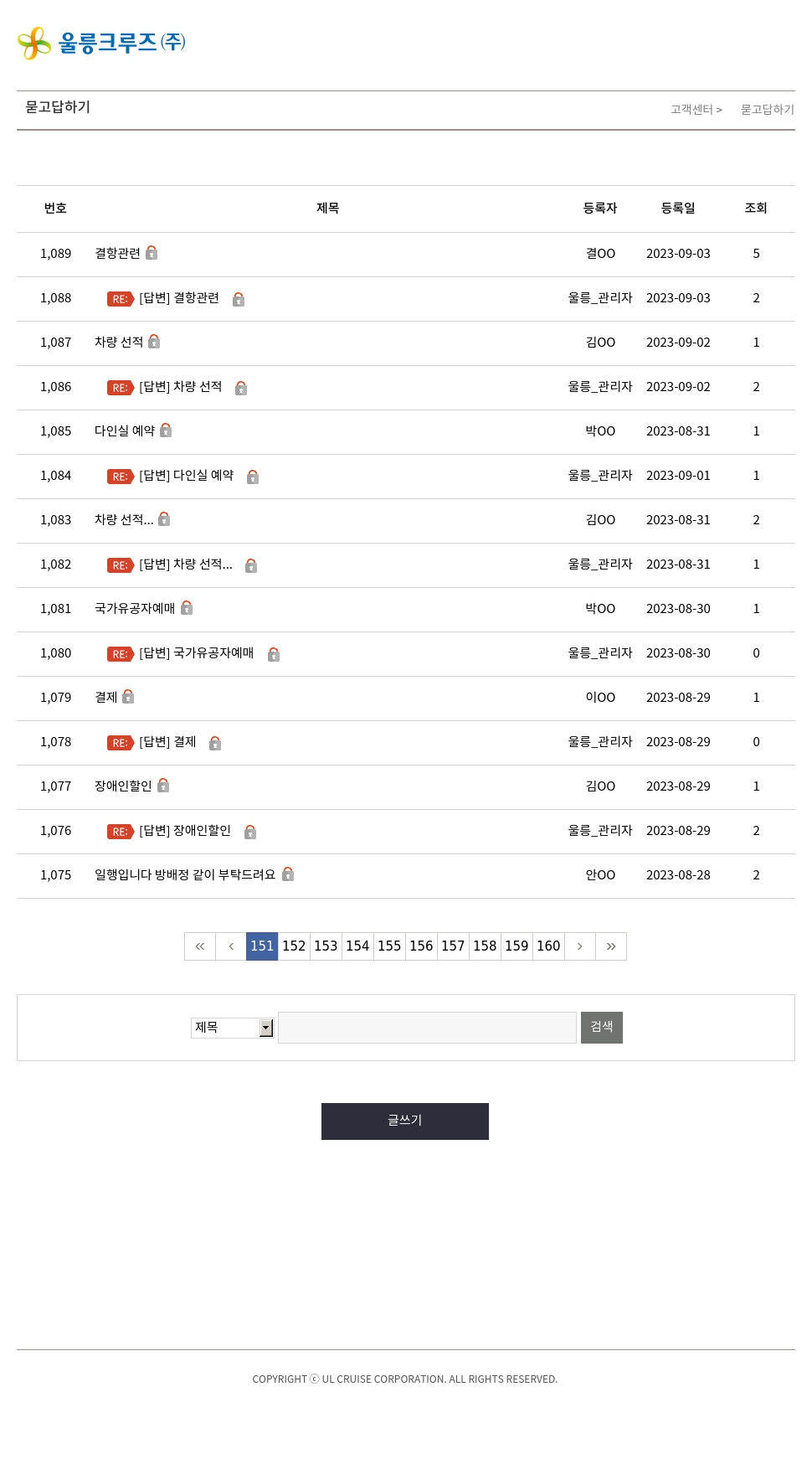The height and width of the screenshot is (1459, 812).
Task: Click the 울릉크루즈 logo icon
Action: tap(34, 43)
